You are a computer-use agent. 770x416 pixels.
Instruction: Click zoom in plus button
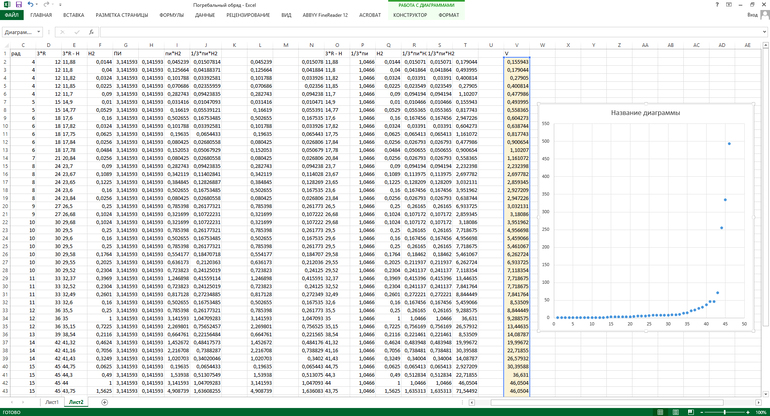pyautogui.click(x=748, y=412)
